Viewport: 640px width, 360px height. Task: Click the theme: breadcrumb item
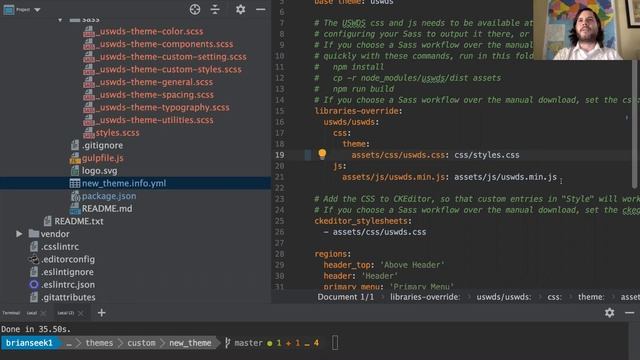pos(591,297)
